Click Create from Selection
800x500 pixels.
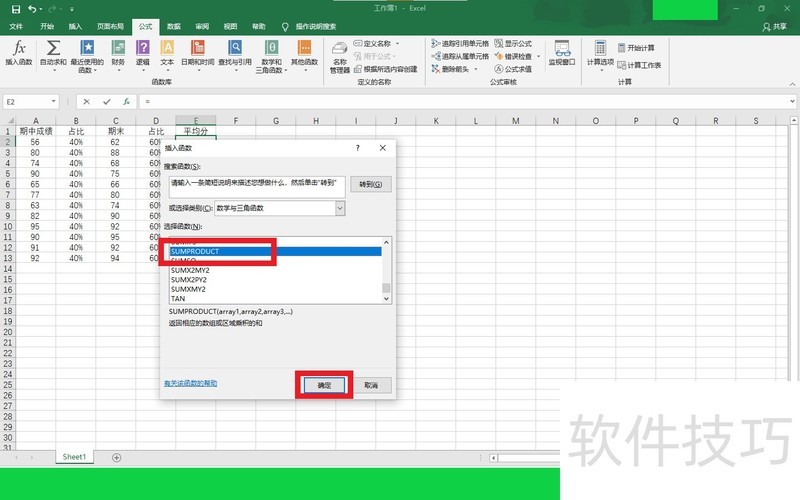386,69
